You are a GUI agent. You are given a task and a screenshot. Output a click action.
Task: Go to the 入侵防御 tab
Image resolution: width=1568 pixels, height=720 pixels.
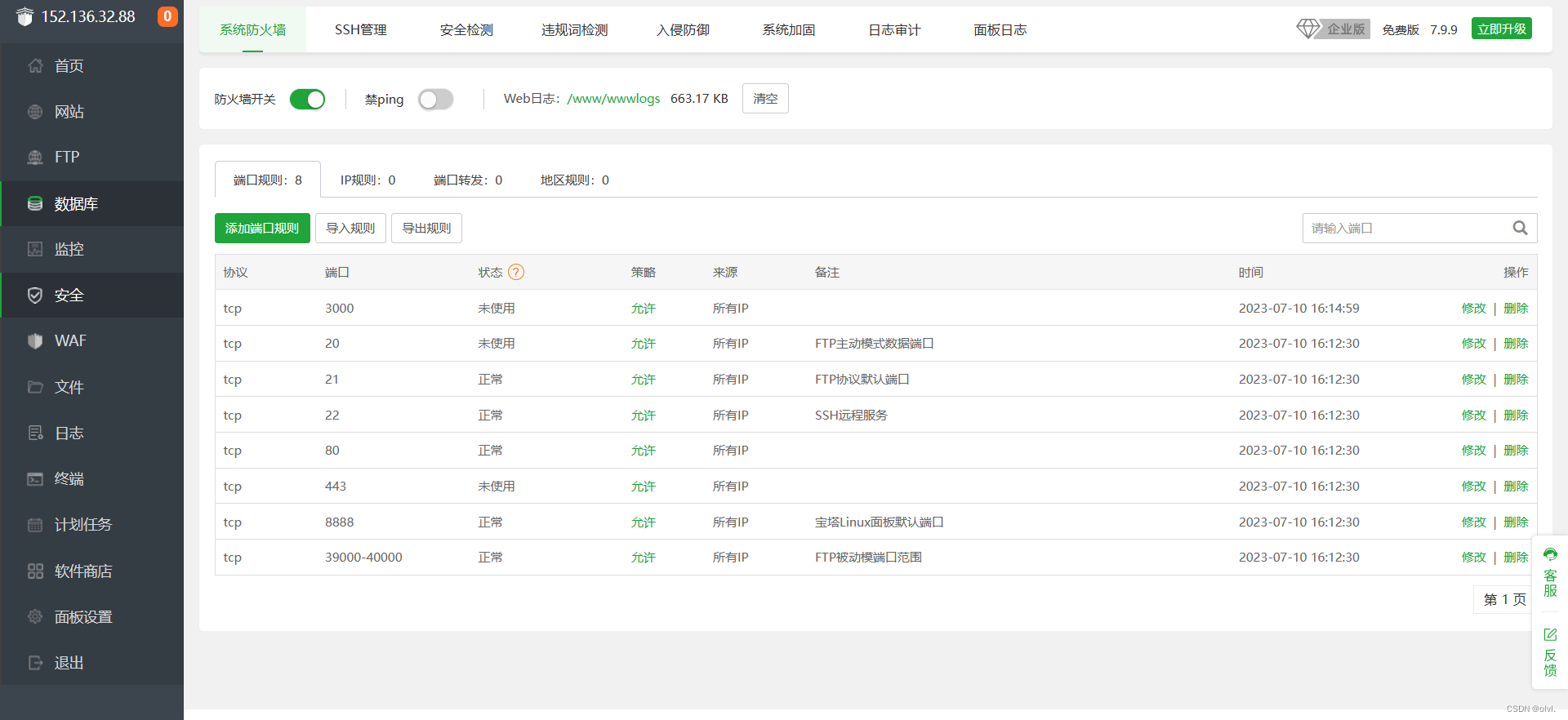pos(683,29)
